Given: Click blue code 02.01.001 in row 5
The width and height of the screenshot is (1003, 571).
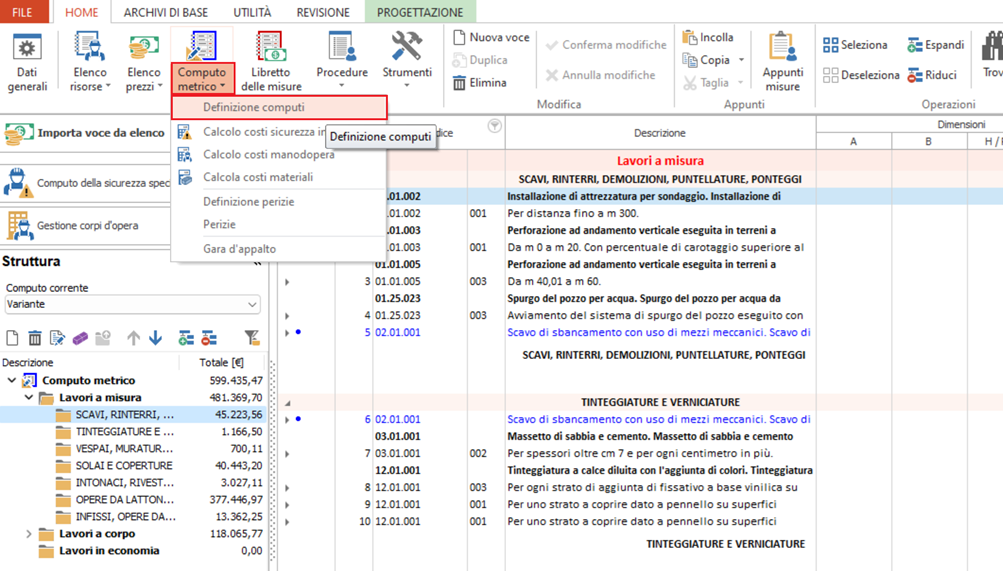Looking at the screenshot, I should pyautogui.click(x=397, y=332).
